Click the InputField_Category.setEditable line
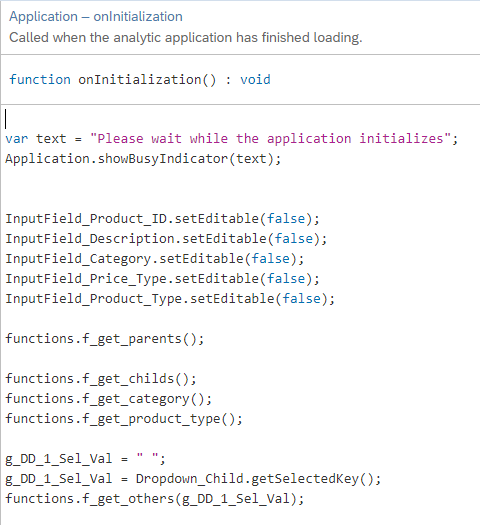Viewport: 480px width, 525px height. tap(155, 259)
